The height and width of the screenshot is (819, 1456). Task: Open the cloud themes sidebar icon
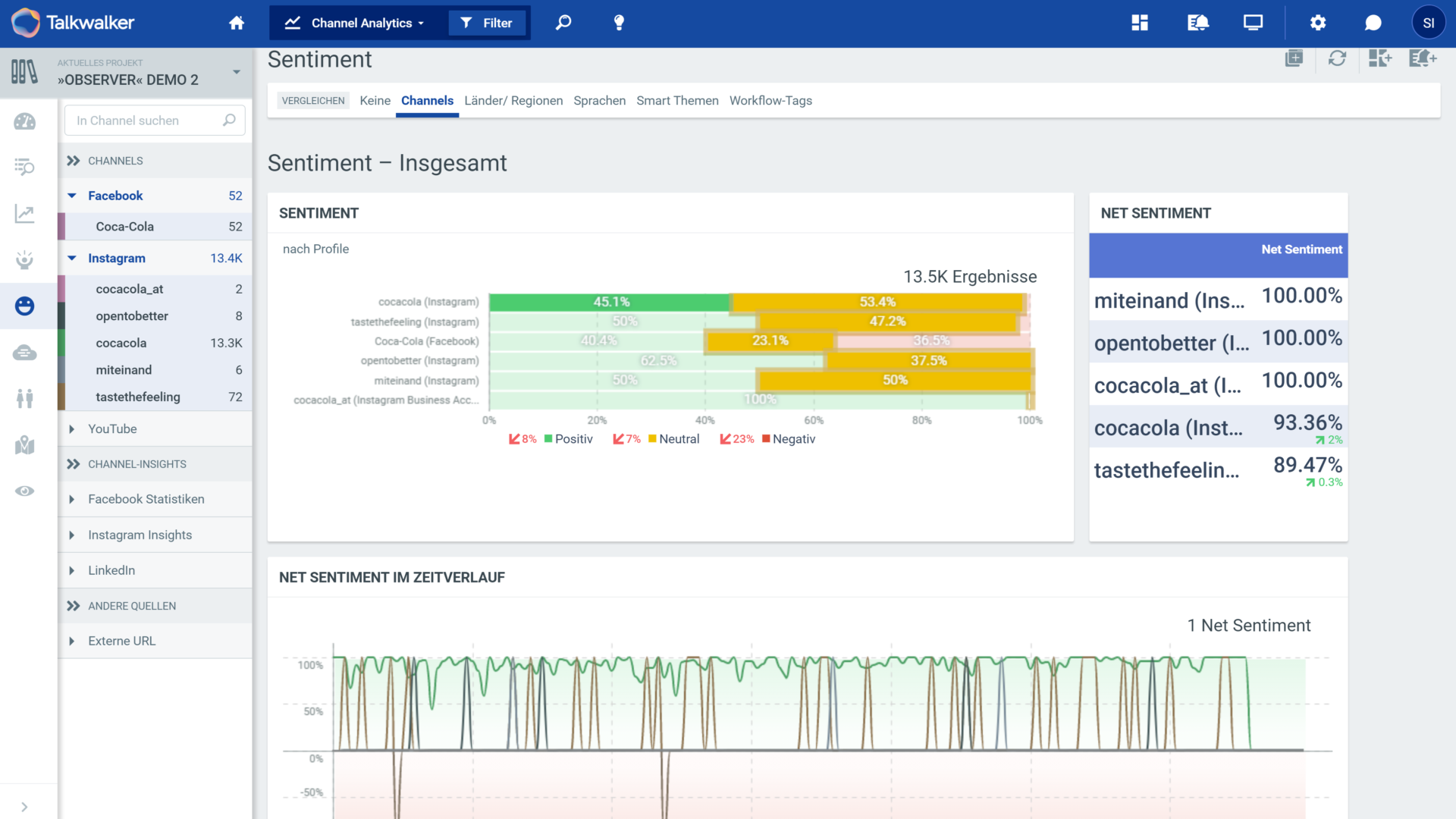coord(25,353)
